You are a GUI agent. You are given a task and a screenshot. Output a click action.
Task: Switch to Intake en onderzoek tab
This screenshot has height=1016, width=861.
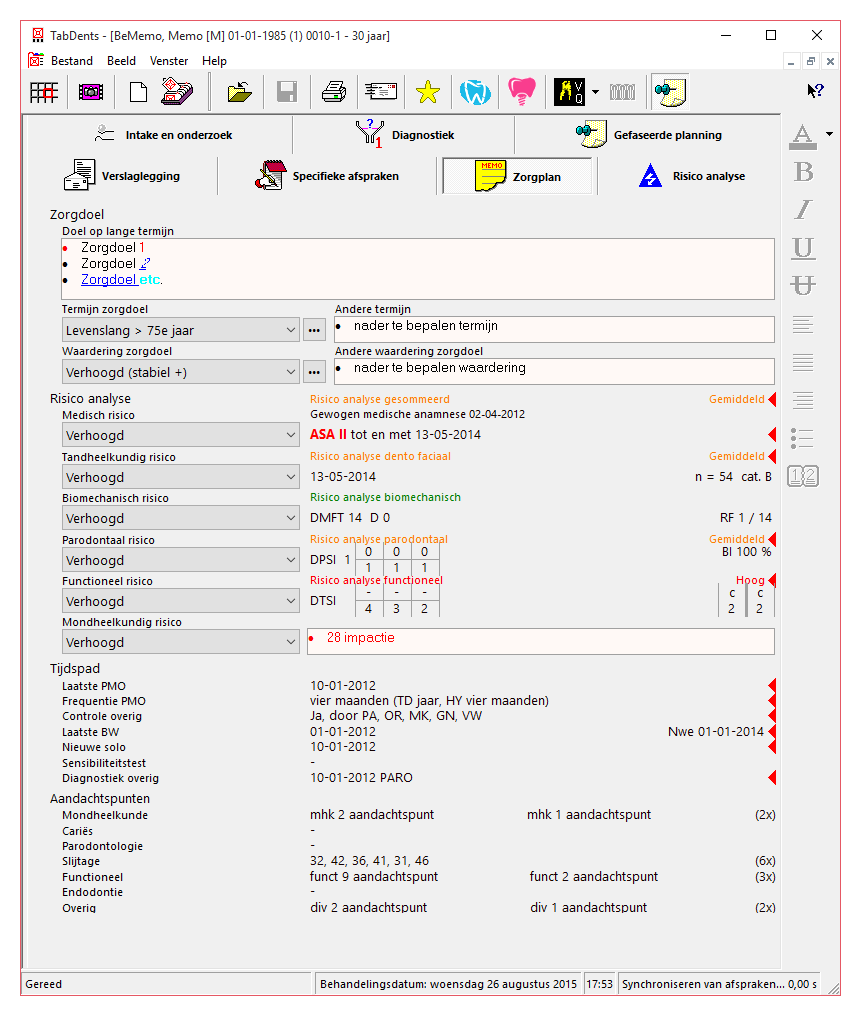pyautogui.click(x=163, y=135)
